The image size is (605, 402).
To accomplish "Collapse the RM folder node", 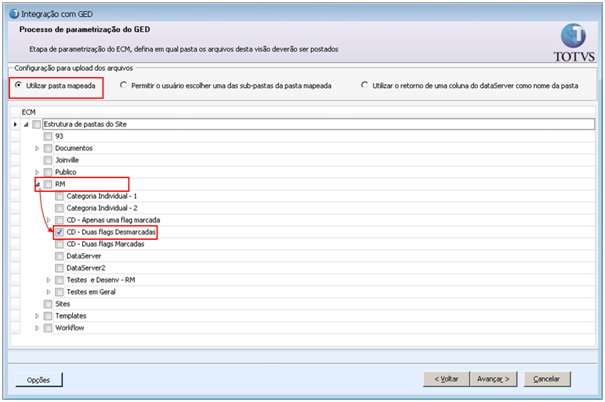I will pos(37,185).
